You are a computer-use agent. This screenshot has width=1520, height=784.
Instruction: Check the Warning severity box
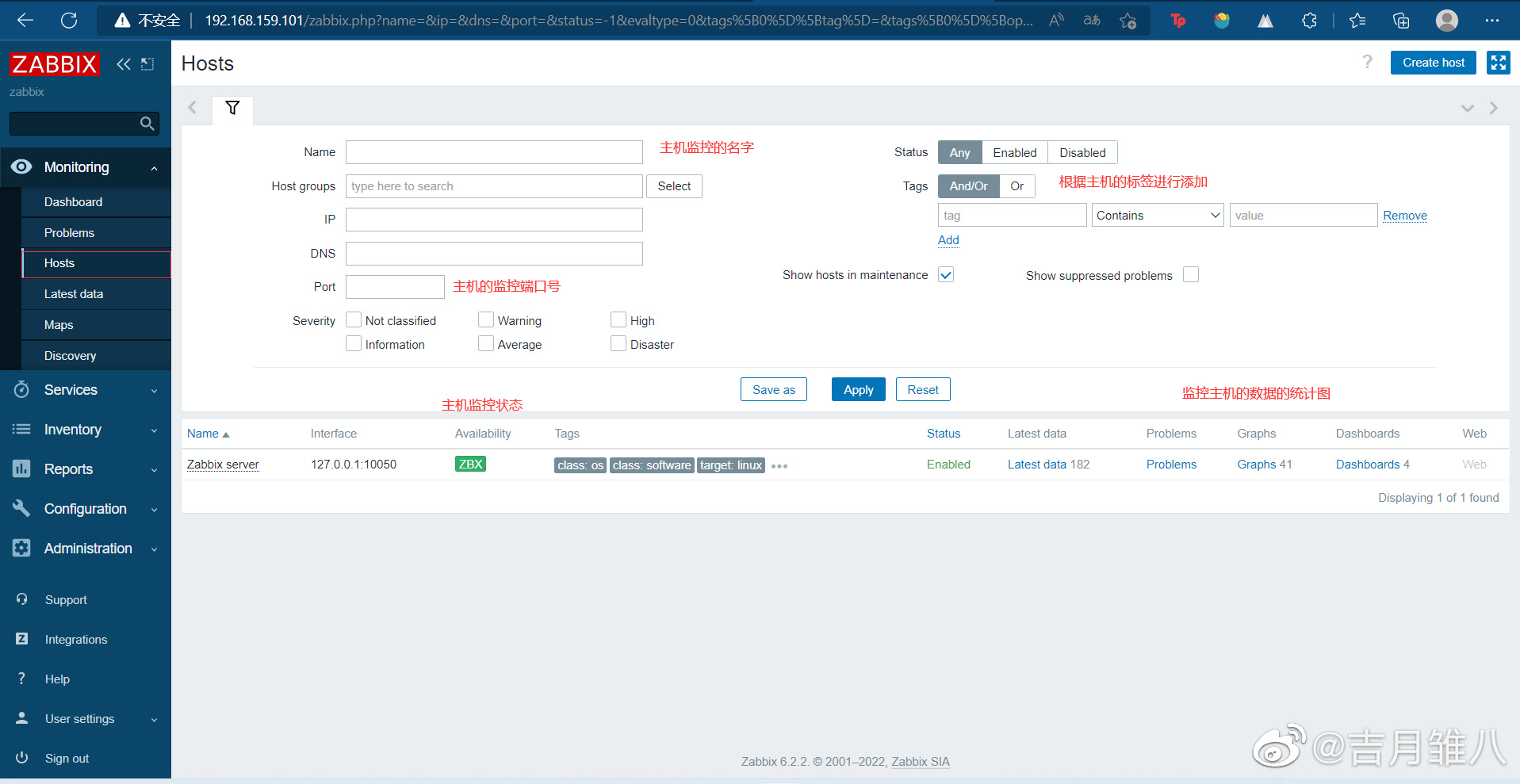click(486, 319)
